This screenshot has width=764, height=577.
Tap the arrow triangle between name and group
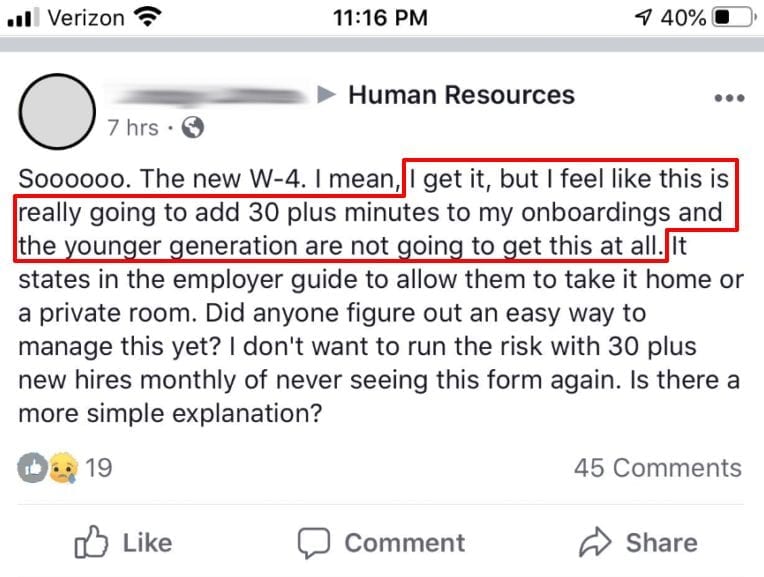click(x=326, y=95)
